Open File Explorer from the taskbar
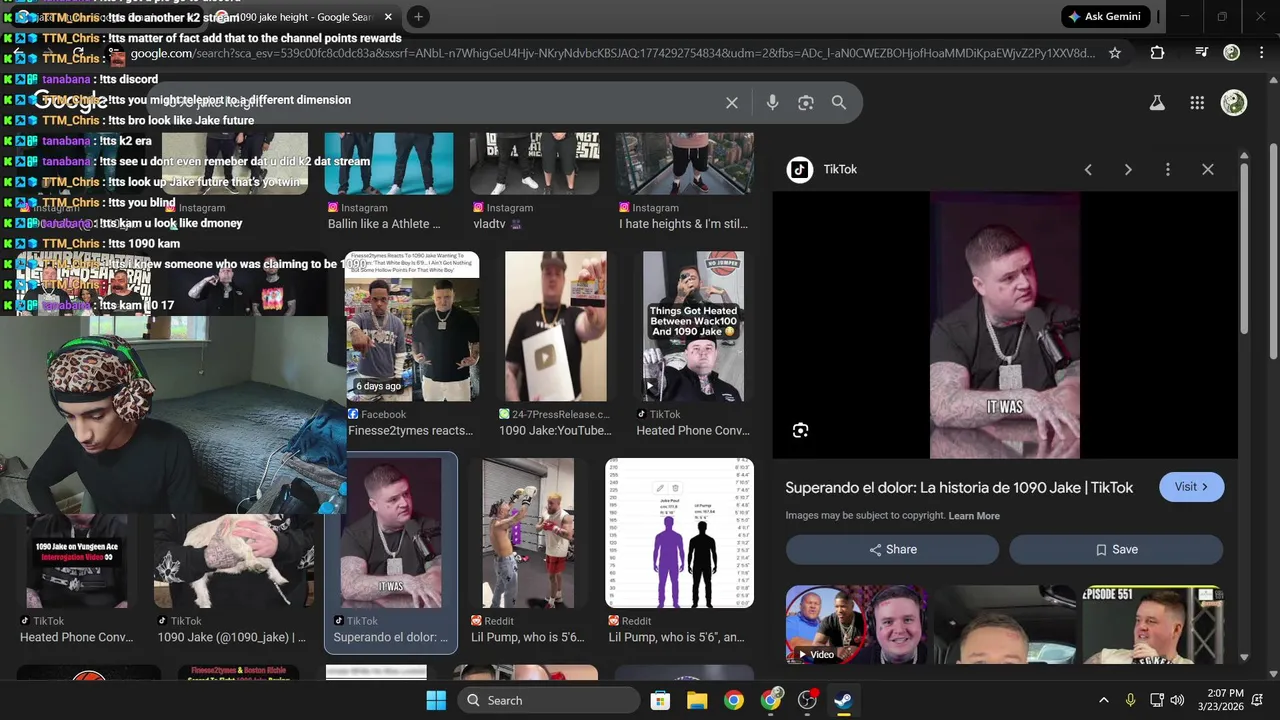 (x=697, y=700)
